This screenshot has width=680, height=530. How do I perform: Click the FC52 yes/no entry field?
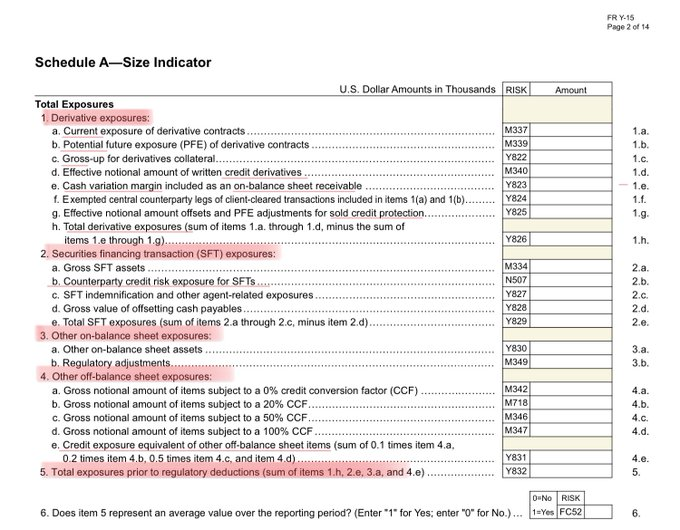(598, 512)
